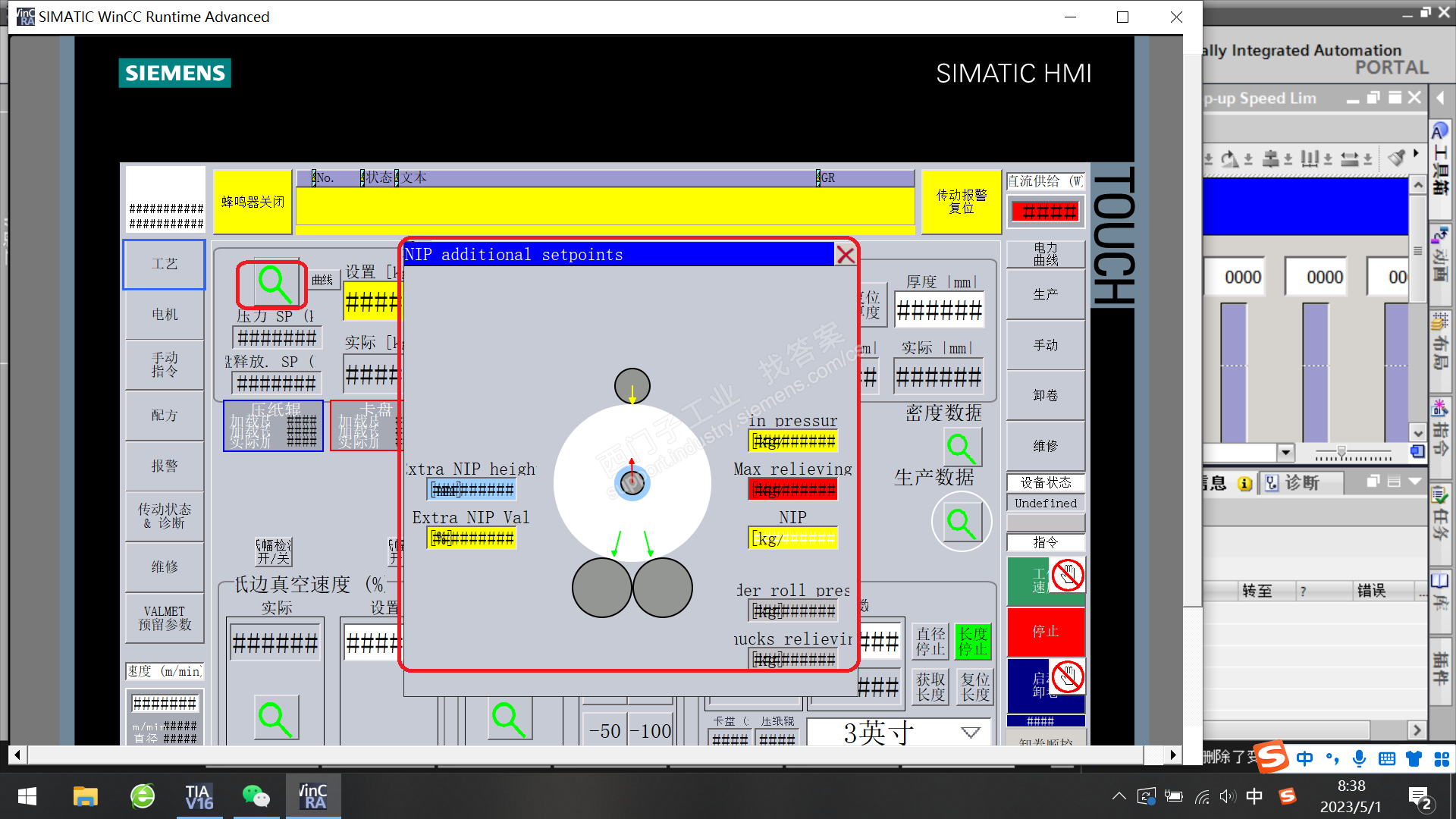Switch to the 诊断 tab in TIA Portal
This screenshot has width=1456, height=819.
[x=1294, y=483]
